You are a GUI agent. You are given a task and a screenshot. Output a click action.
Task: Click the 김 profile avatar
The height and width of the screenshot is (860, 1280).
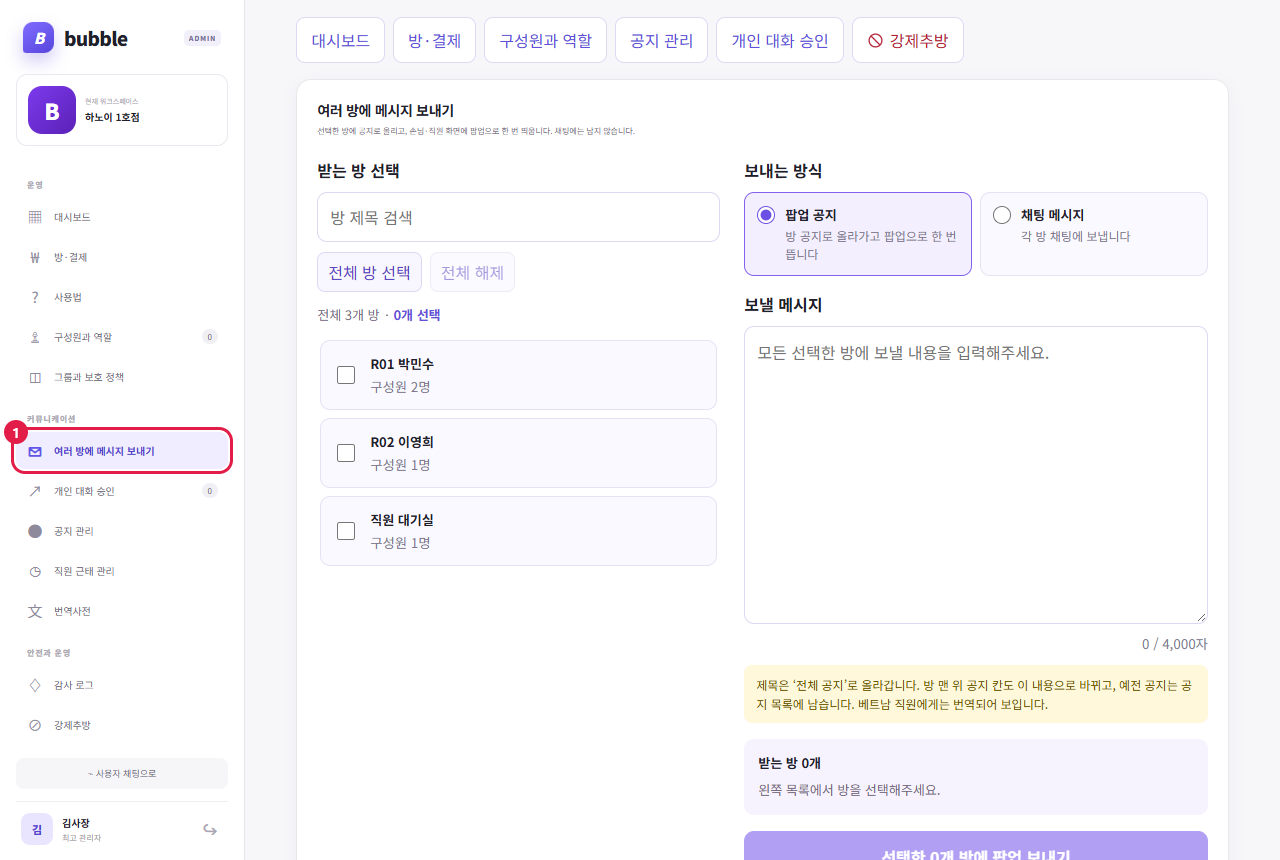click(x=37, y=829)
